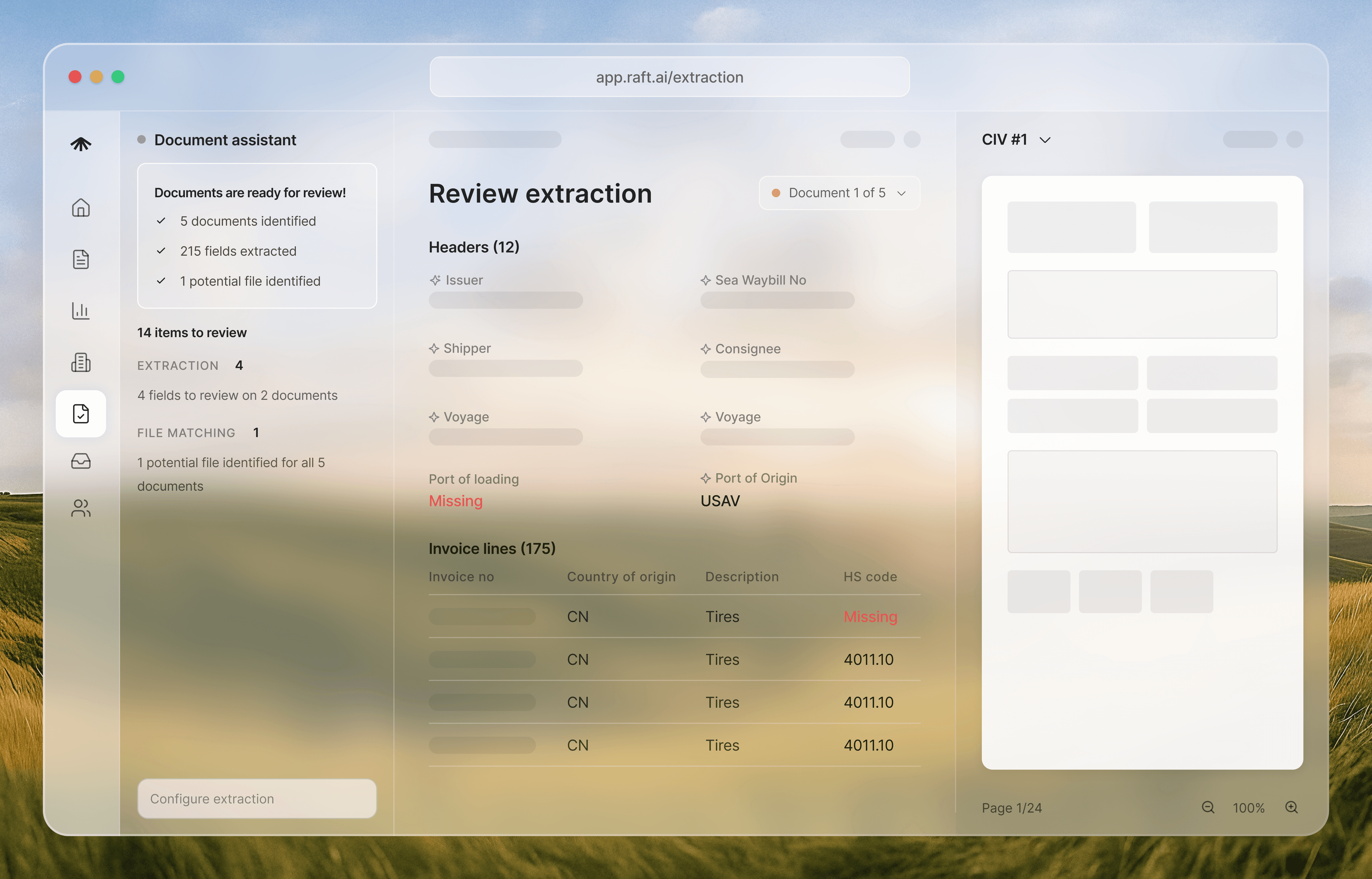The image size is (1372, 879).
Task: Click the Missing Port of loading value
Action: [456, 501]
